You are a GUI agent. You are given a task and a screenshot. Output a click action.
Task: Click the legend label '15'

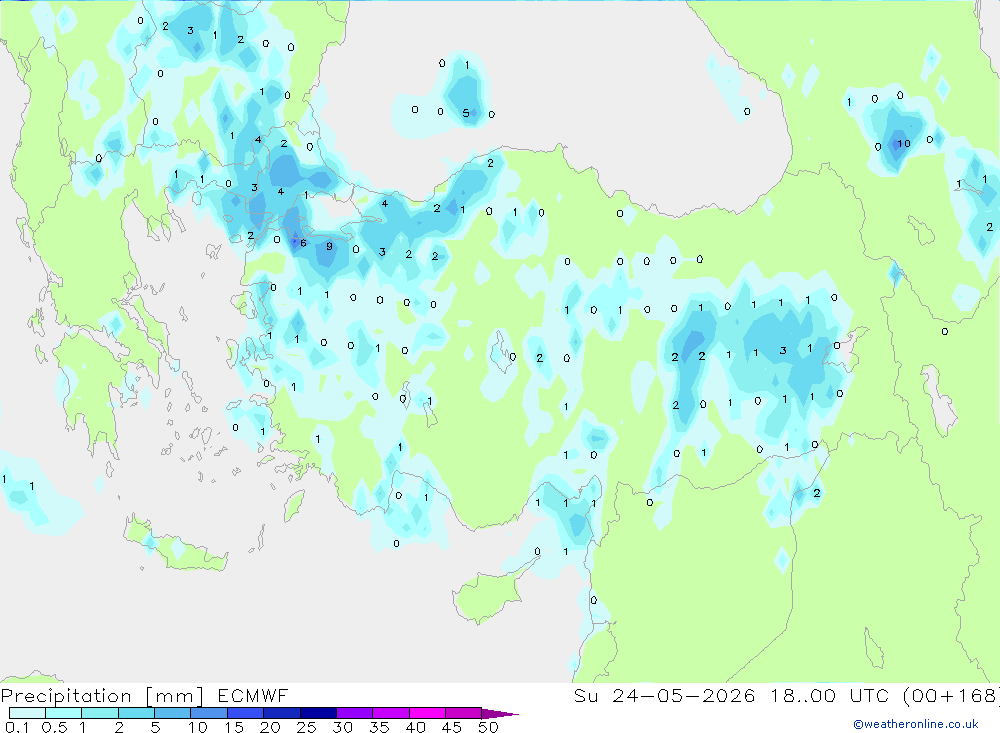pyautogui.click(x=234, y=727)
